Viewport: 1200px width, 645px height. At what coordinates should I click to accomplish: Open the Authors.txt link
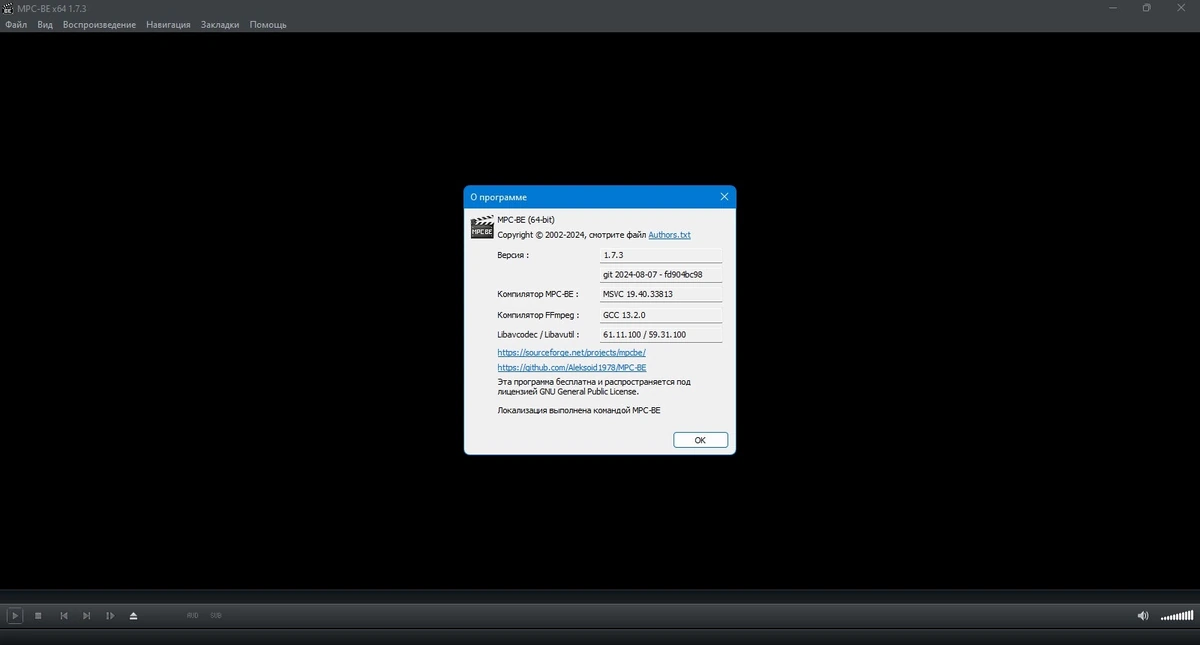point(669,235)
